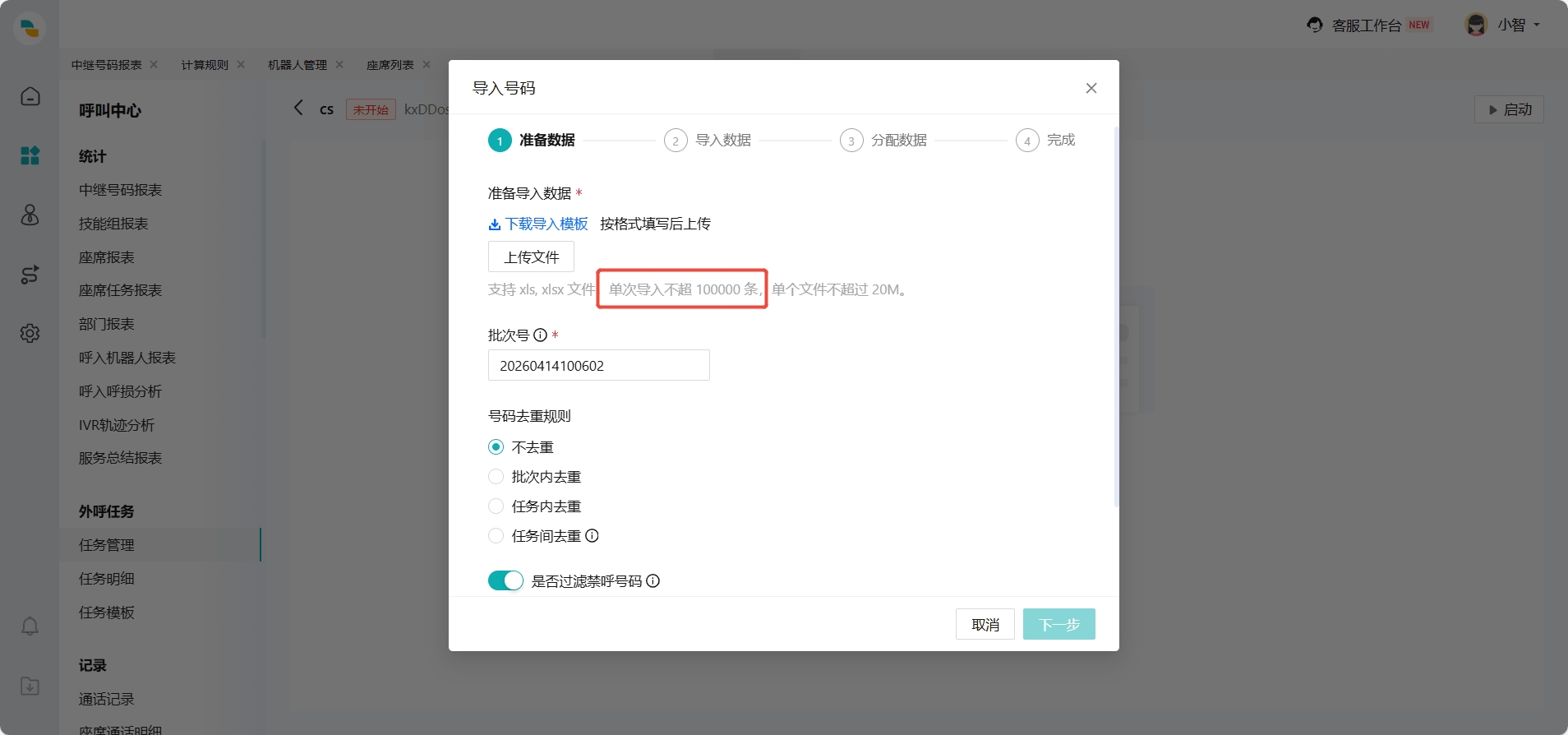Click the customer service headset icon
The height and width of the screenshot is (735, 1568).
[x=1315, y=25]
